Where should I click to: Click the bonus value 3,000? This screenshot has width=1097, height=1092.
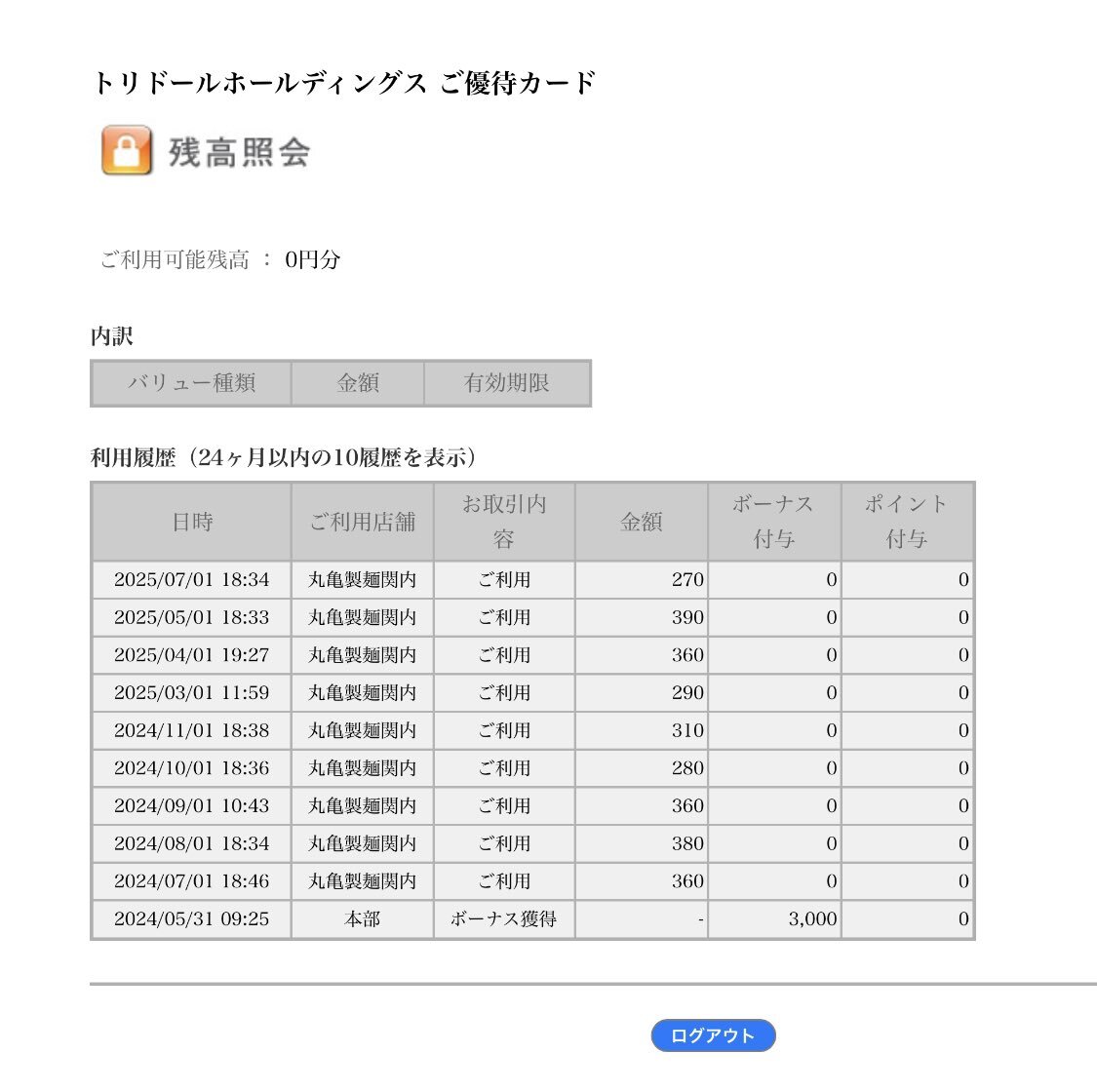812,919
